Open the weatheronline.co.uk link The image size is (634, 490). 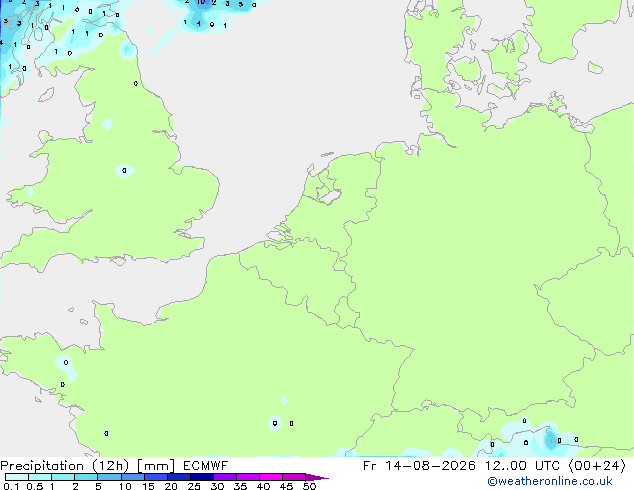[x=550, y=481]
